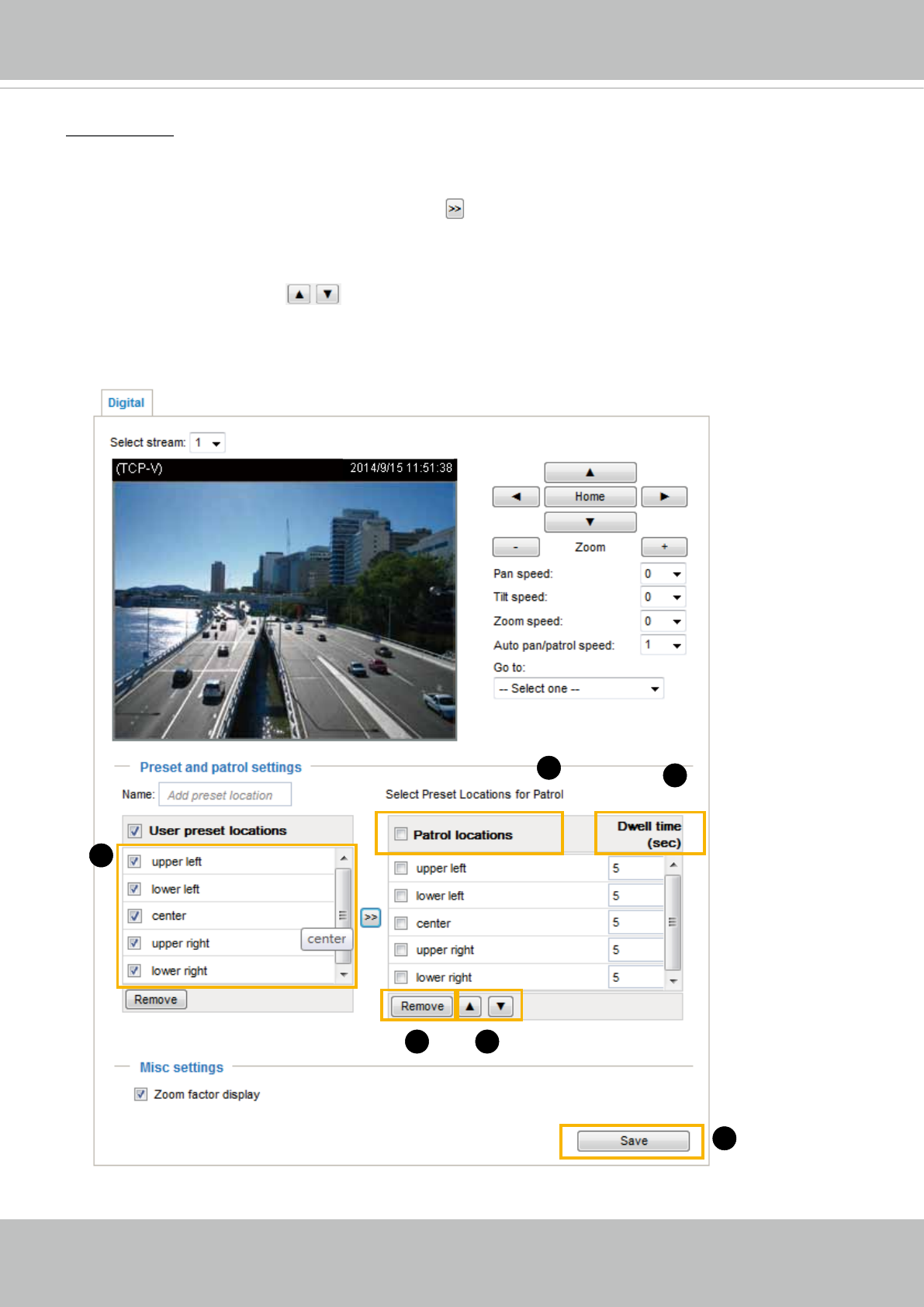Add selected presets to patrol with >> button

tap(371, 917)
